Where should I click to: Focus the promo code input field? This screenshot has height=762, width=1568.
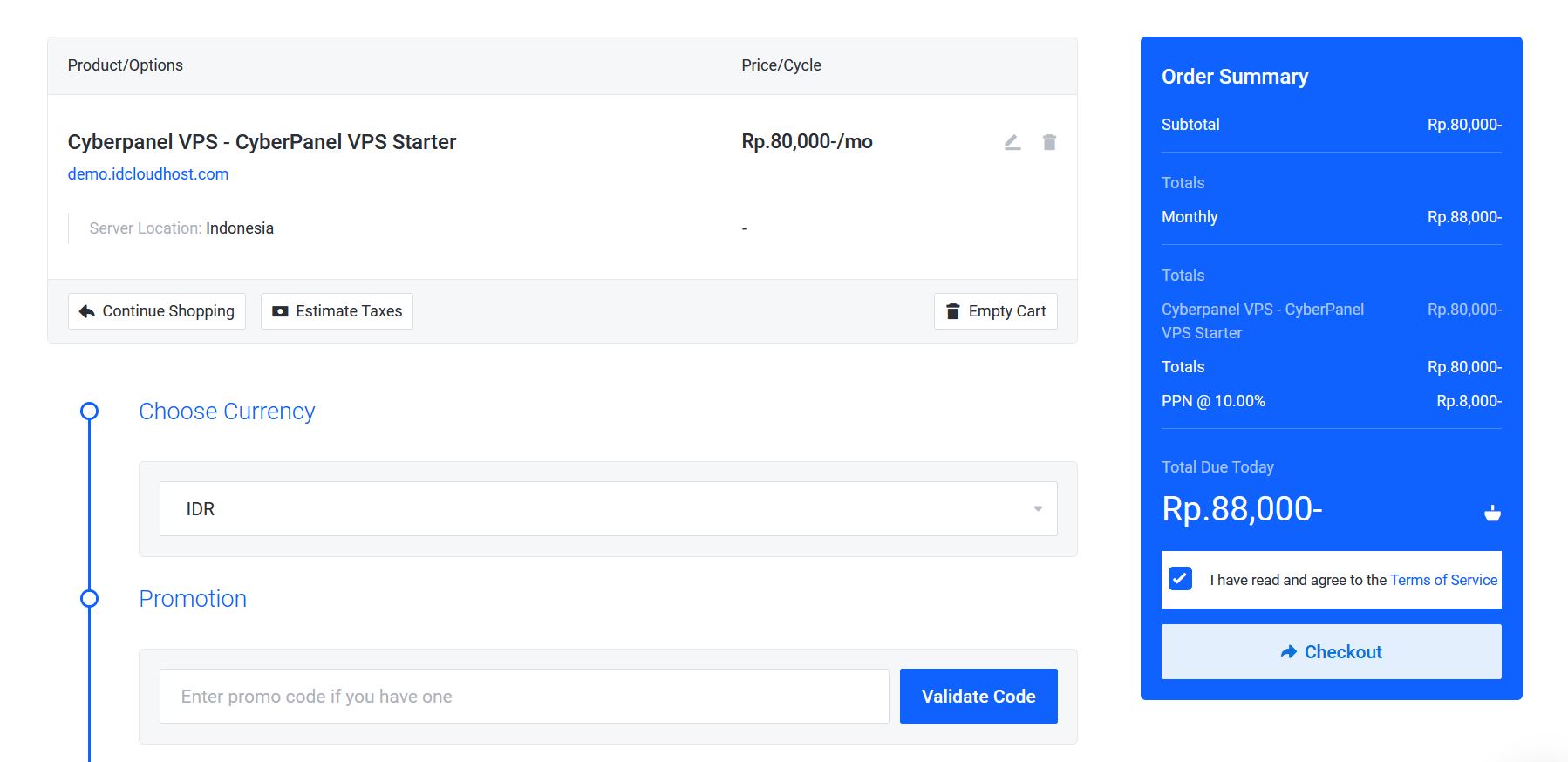[524, 697]
